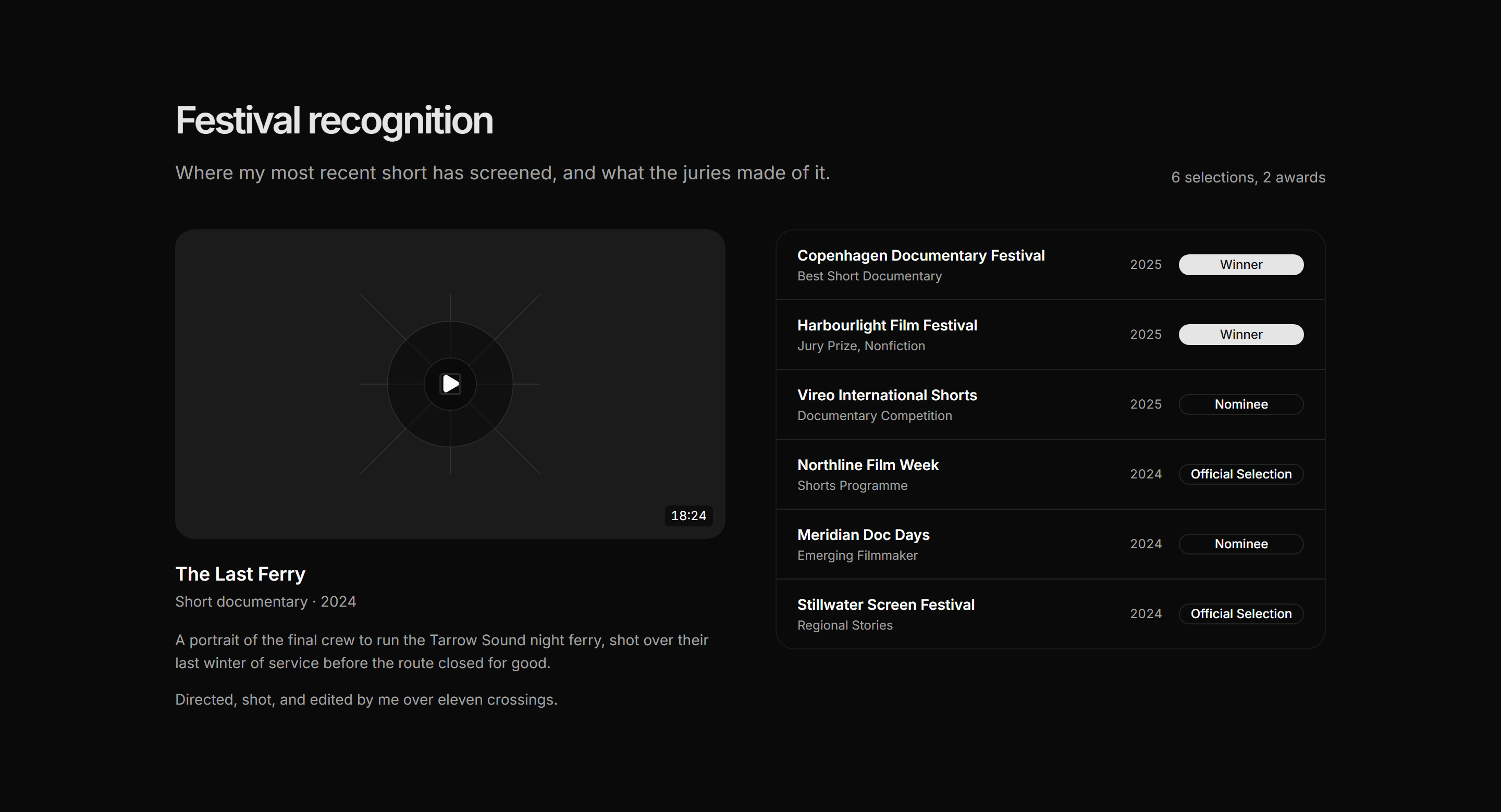This screenshot has height=812, width=1501.
Task: Play The Last Ferry video
Action: [x=450, y=384]
